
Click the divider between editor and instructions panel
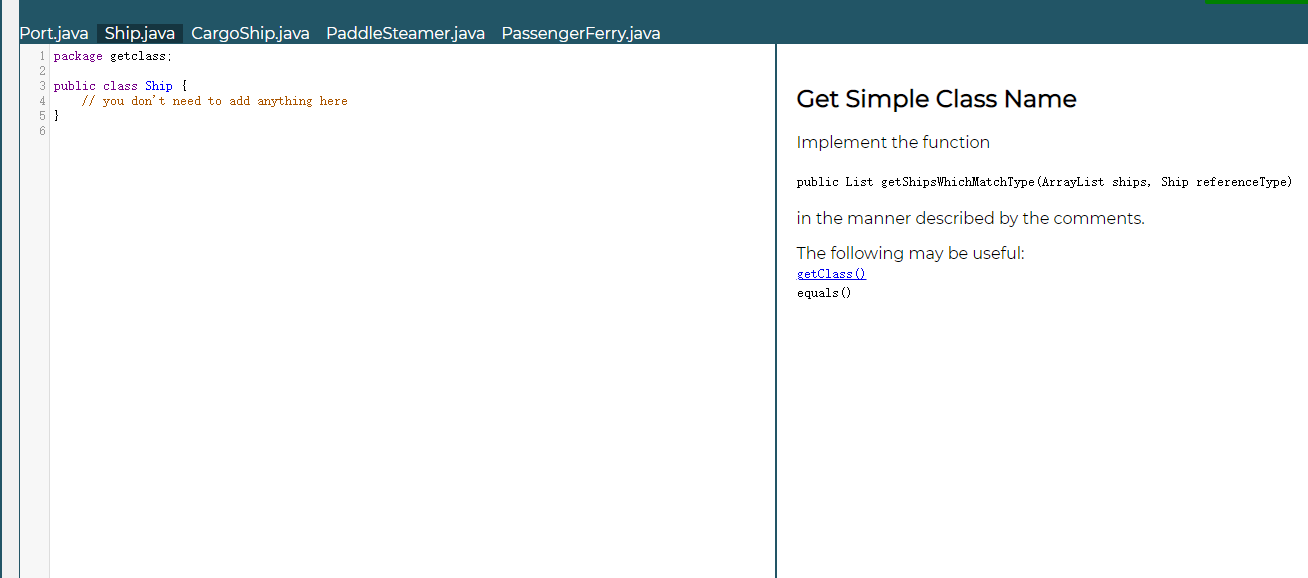(776, 300)
